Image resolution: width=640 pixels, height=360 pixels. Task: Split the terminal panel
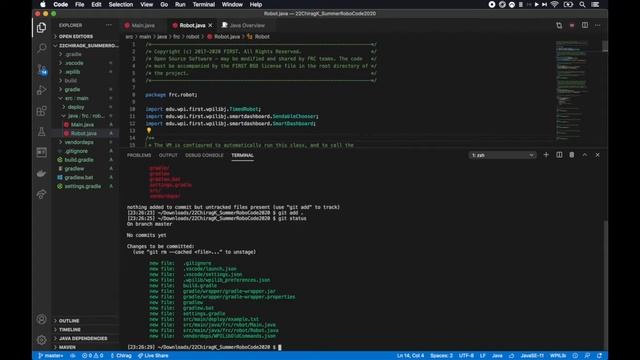point(559,155)
